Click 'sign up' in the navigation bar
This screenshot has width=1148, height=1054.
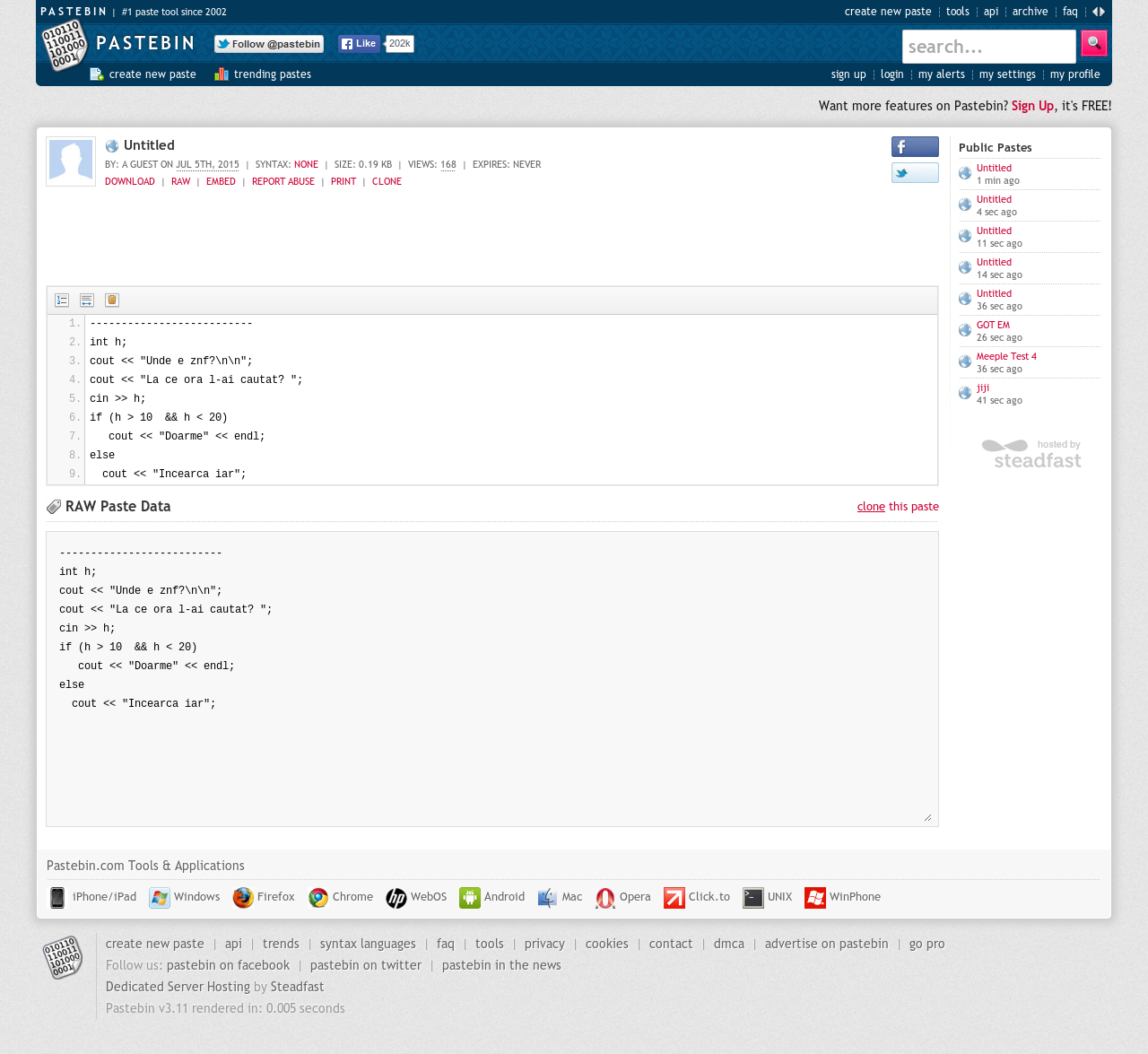848,74
